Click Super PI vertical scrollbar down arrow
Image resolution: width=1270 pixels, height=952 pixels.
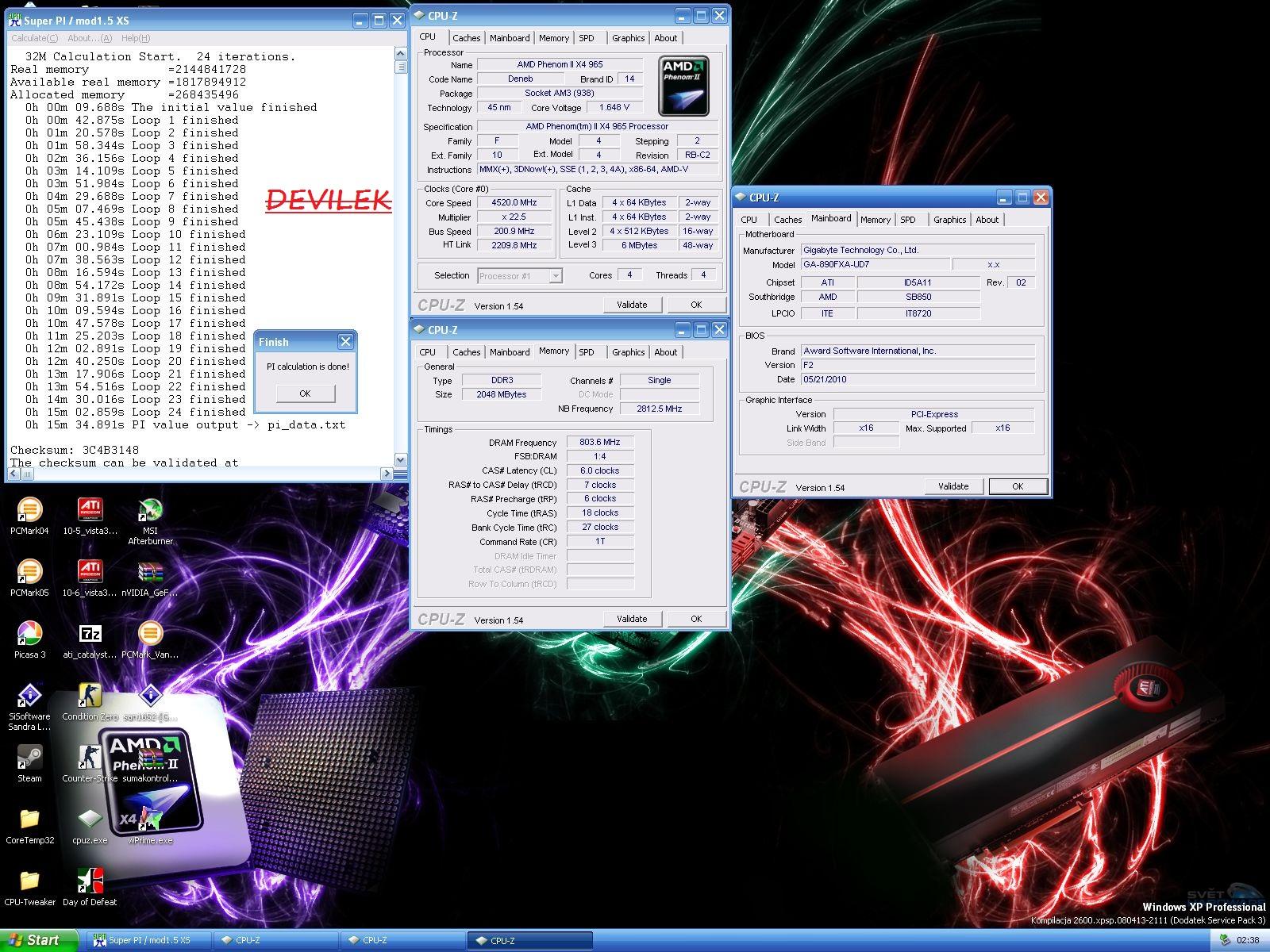(x=400, y=460)
